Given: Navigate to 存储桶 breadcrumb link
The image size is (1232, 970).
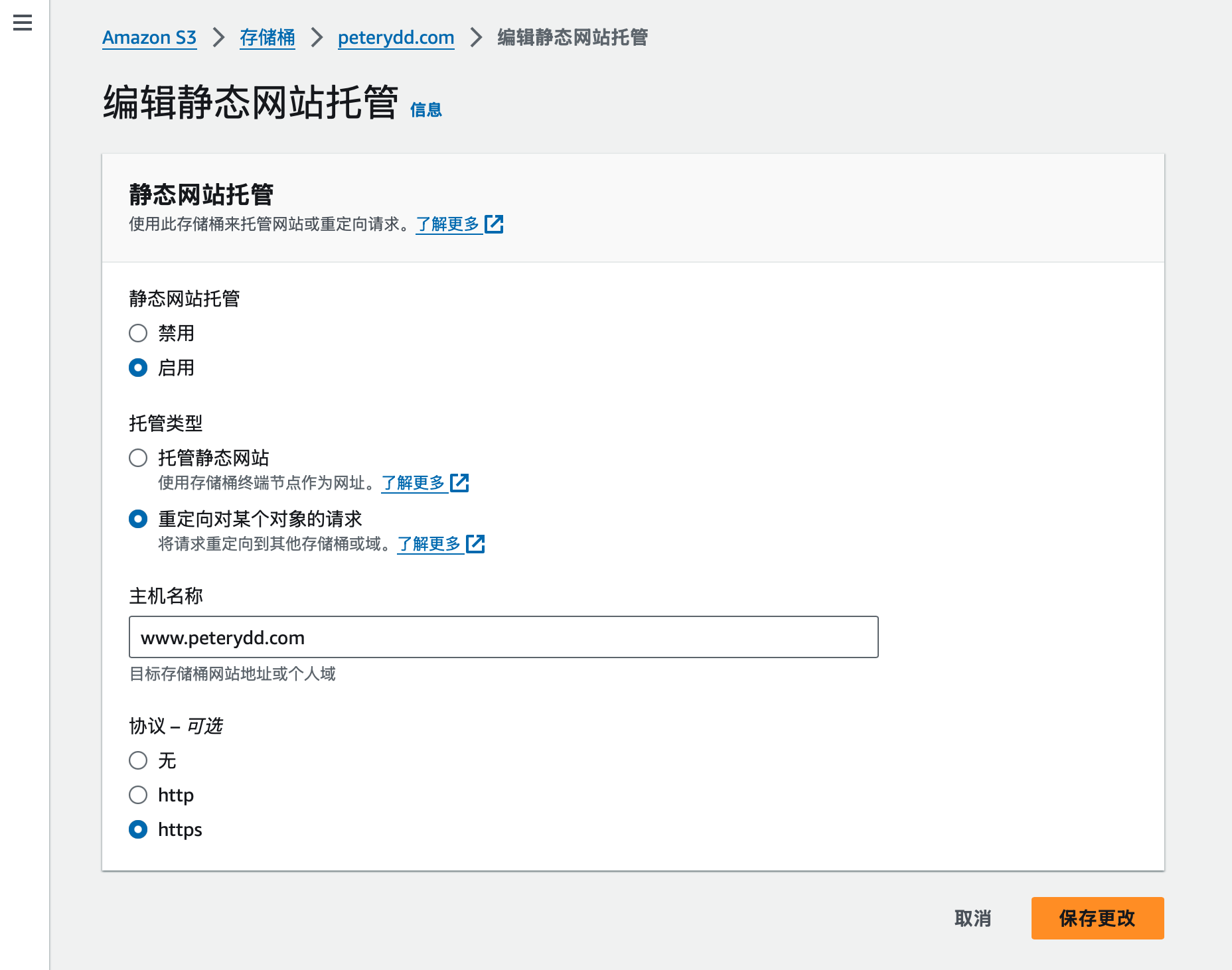Looking at the screenshot, I should click(x=268, y=38).
